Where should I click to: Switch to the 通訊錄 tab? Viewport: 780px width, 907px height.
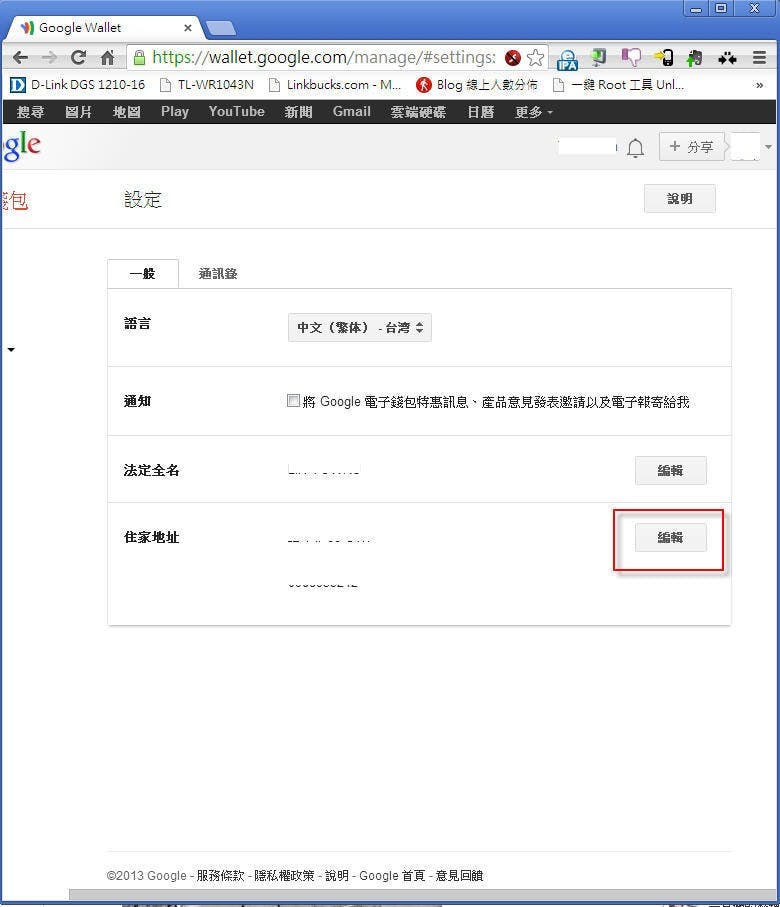pos(217,273)
